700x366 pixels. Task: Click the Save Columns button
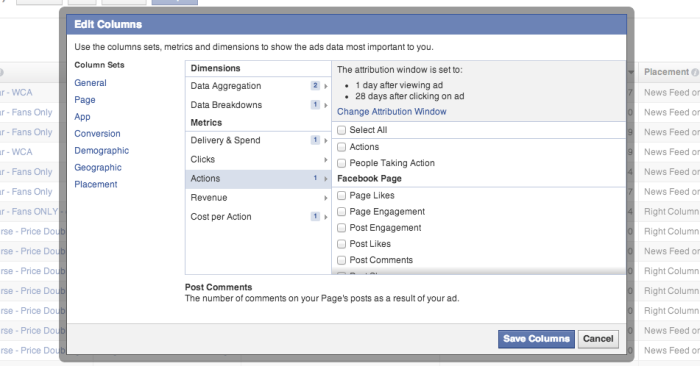(x=536, y=339)
